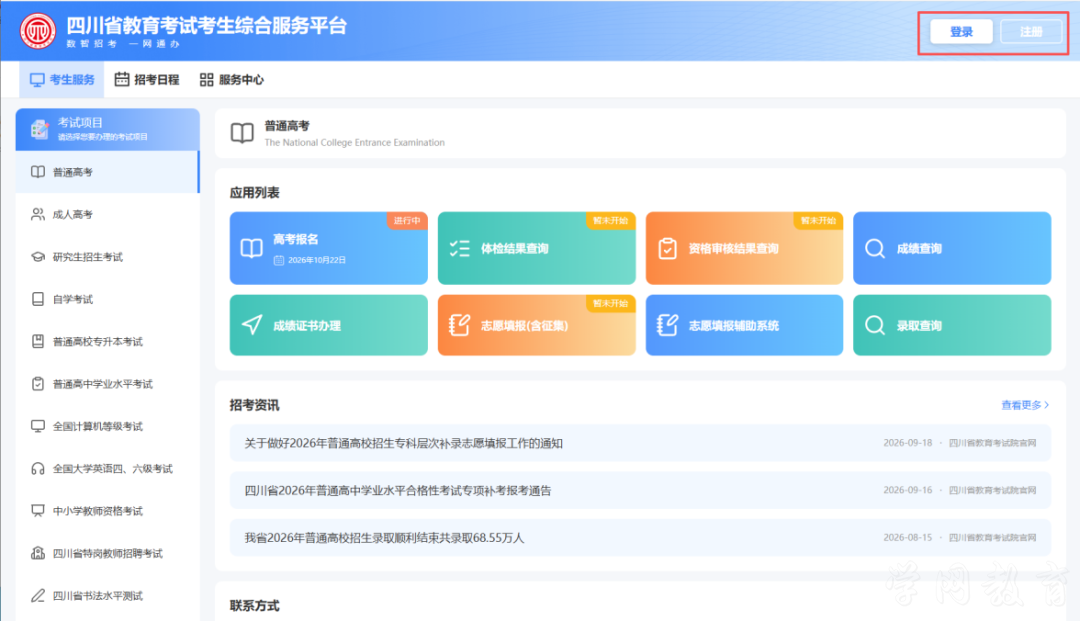Click the notepad icon in 志愿填报辅助系统 card

click(667, 325)
